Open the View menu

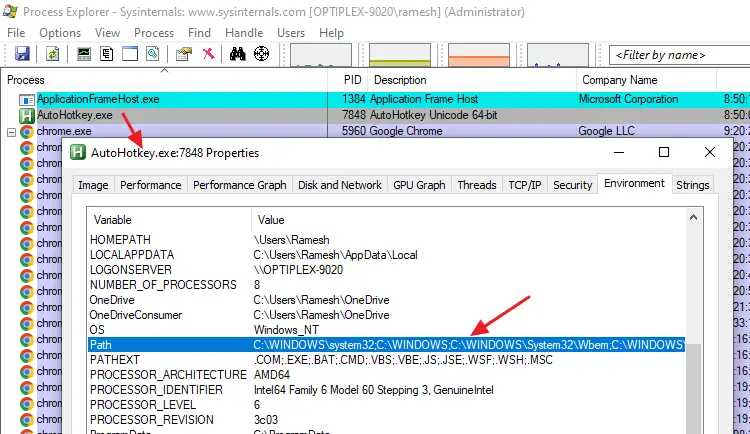coord(107,33)
